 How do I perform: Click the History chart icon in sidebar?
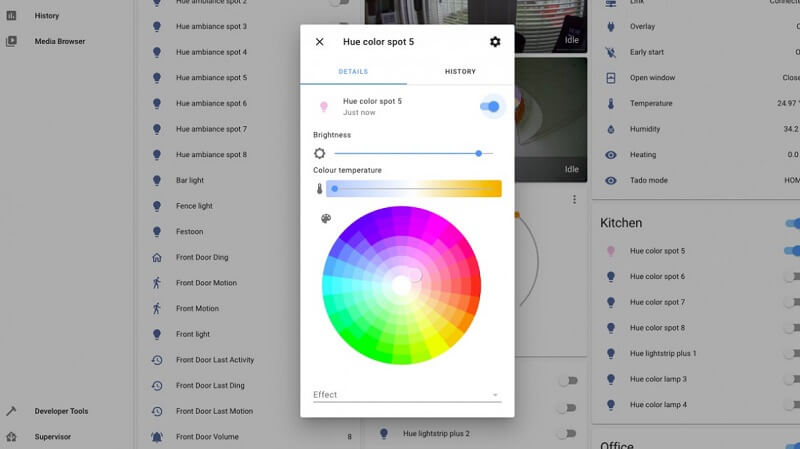pyautogui.click(x=11, y=16)
